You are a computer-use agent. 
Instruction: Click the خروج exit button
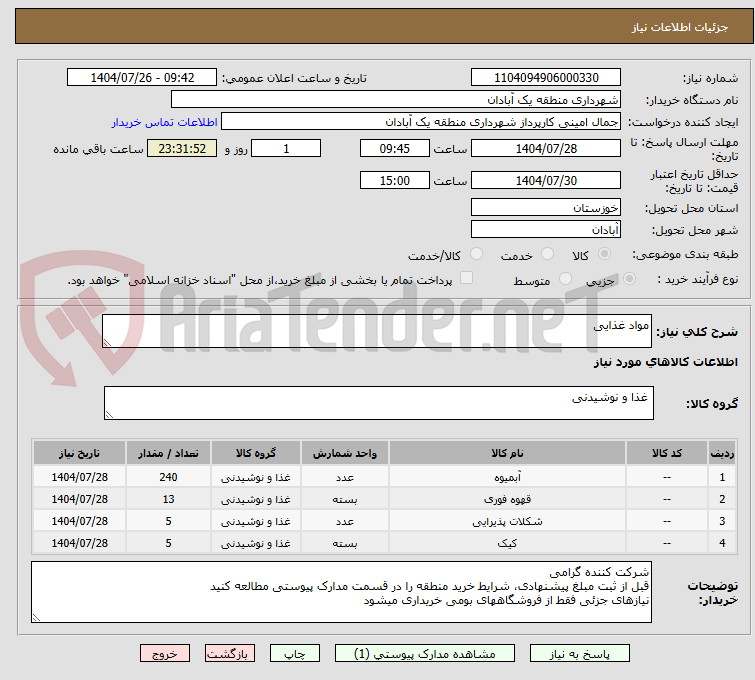[165, 654]
